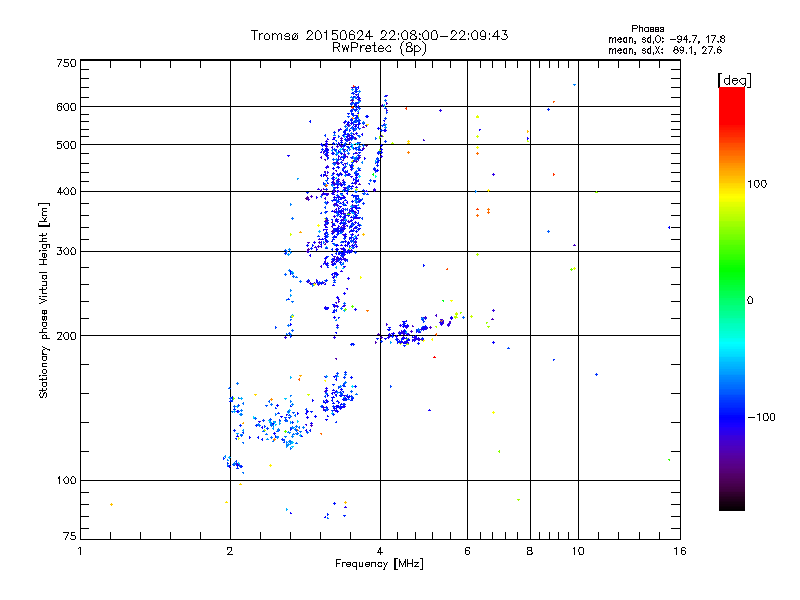Click the '1' x-axis tick label
This screenshot has width=800, height=600.
(80, 551)
